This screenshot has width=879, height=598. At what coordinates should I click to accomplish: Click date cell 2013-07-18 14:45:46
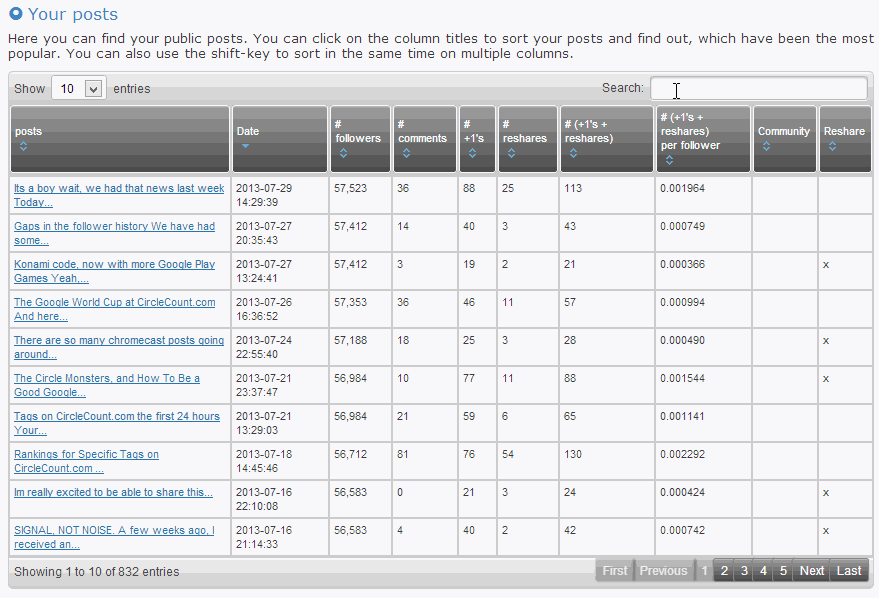tap(264, 461)
